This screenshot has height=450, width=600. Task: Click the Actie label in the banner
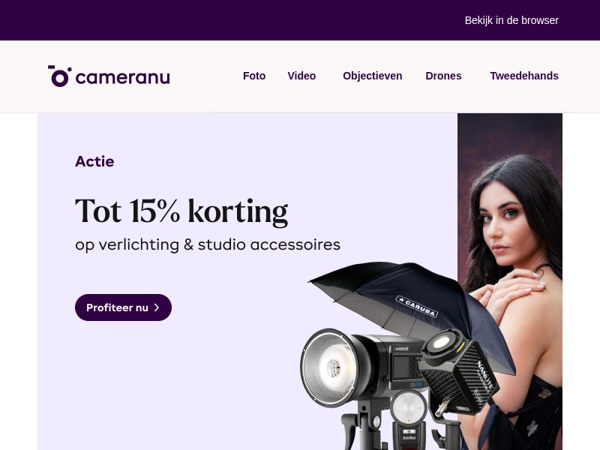pos(95,161)
